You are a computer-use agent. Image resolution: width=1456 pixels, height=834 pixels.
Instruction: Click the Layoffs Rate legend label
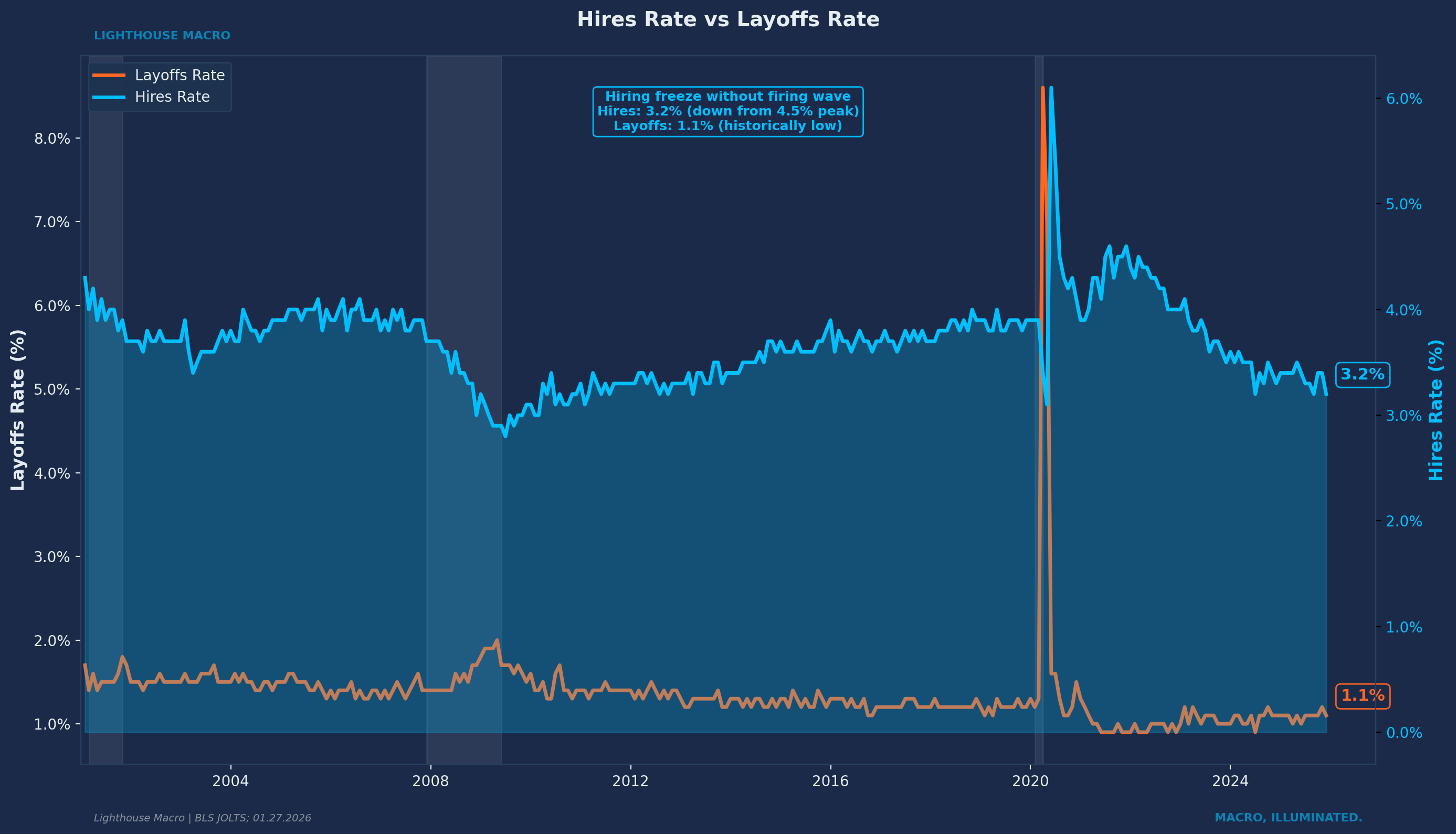[x=180, y=76]
